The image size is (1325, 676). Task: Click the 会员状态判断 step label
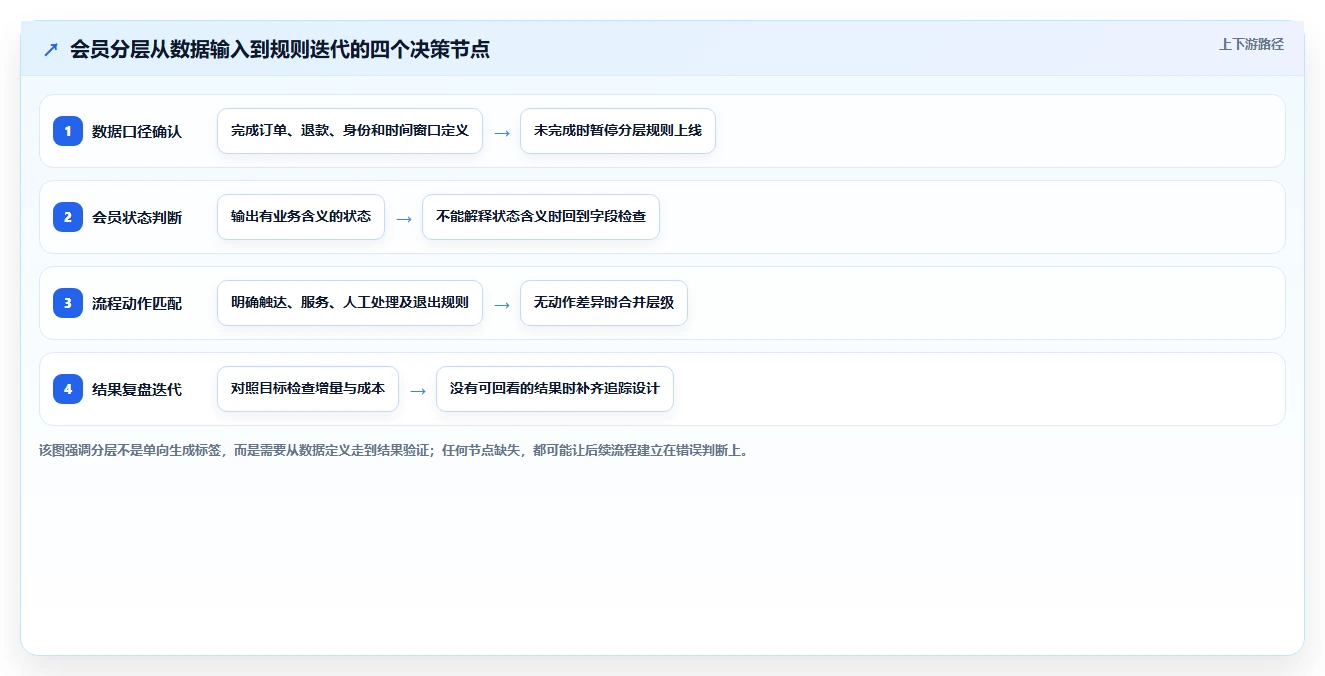(x=137, y=217)
